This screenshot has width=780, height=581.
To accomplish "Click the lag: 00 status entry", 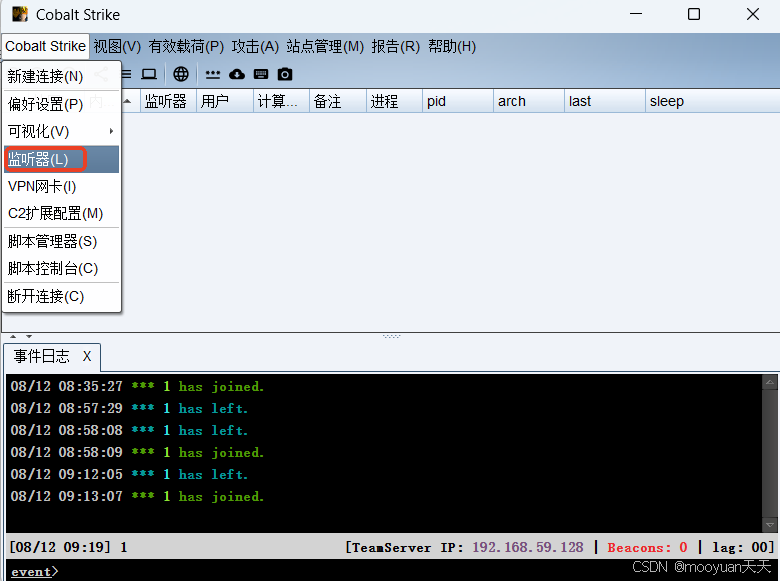I will click(x=741, y=548).
